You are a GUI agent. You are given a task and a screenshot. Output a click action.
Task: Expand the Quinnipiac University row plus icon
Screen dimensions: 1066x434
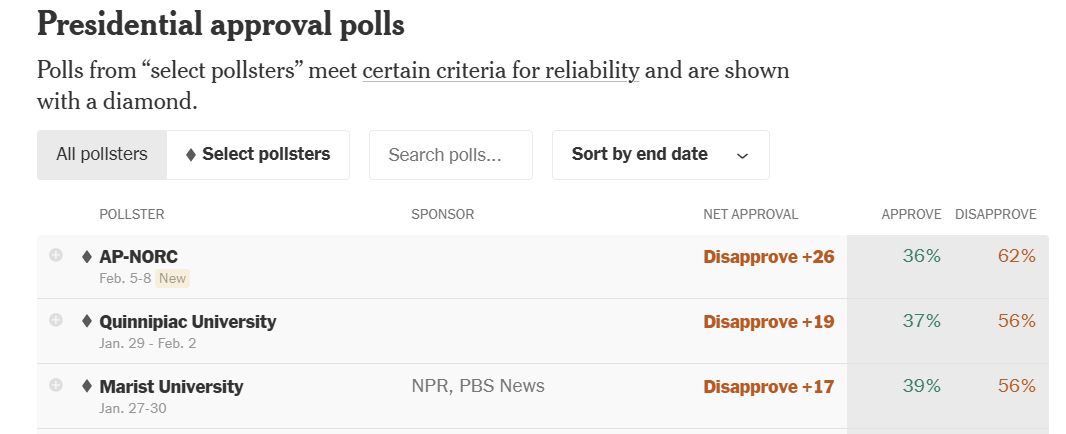pos(56,320)
